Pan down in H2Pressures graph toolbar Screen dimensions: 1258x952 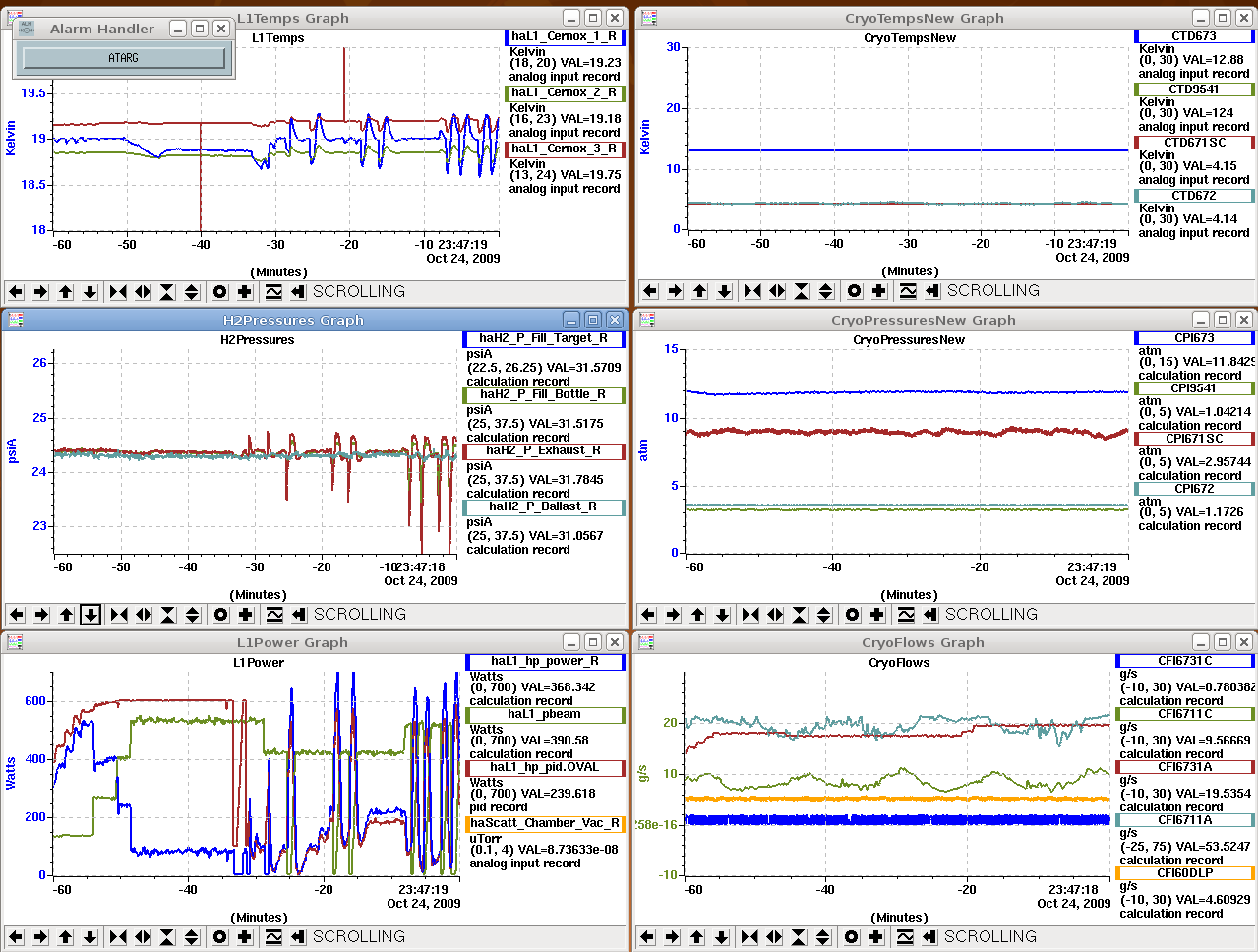tap(90, 615)
